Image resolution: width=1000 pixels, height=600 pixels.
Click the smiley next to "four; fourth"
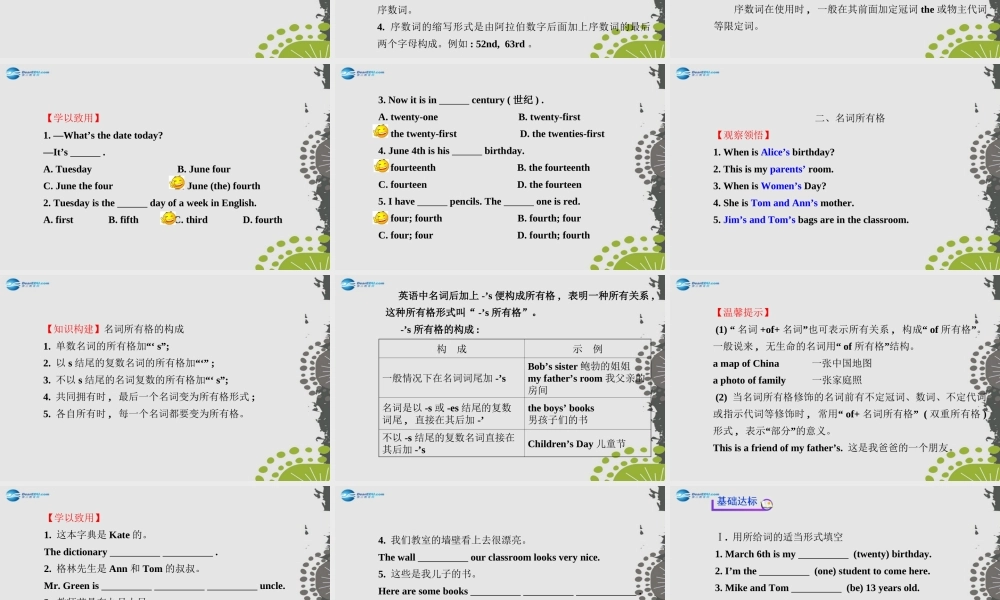(381, 217)
